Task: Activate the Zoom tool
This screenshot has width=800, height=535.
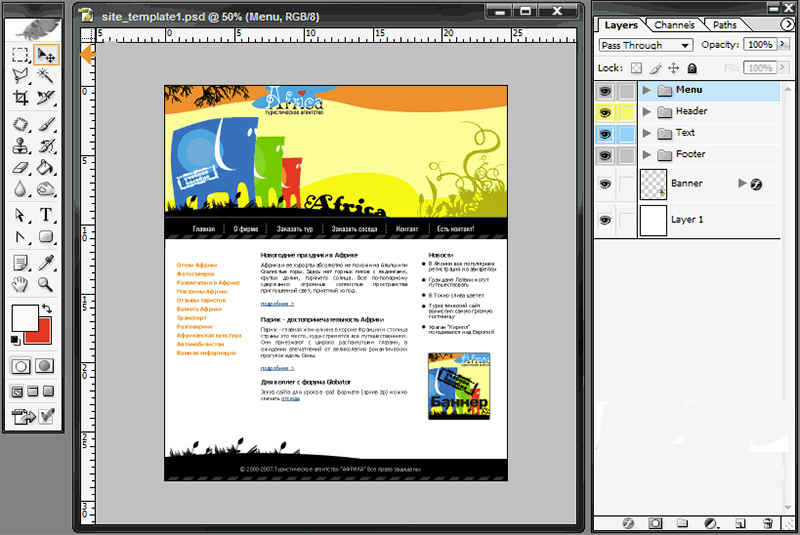Action: click(x=46, y=285)
